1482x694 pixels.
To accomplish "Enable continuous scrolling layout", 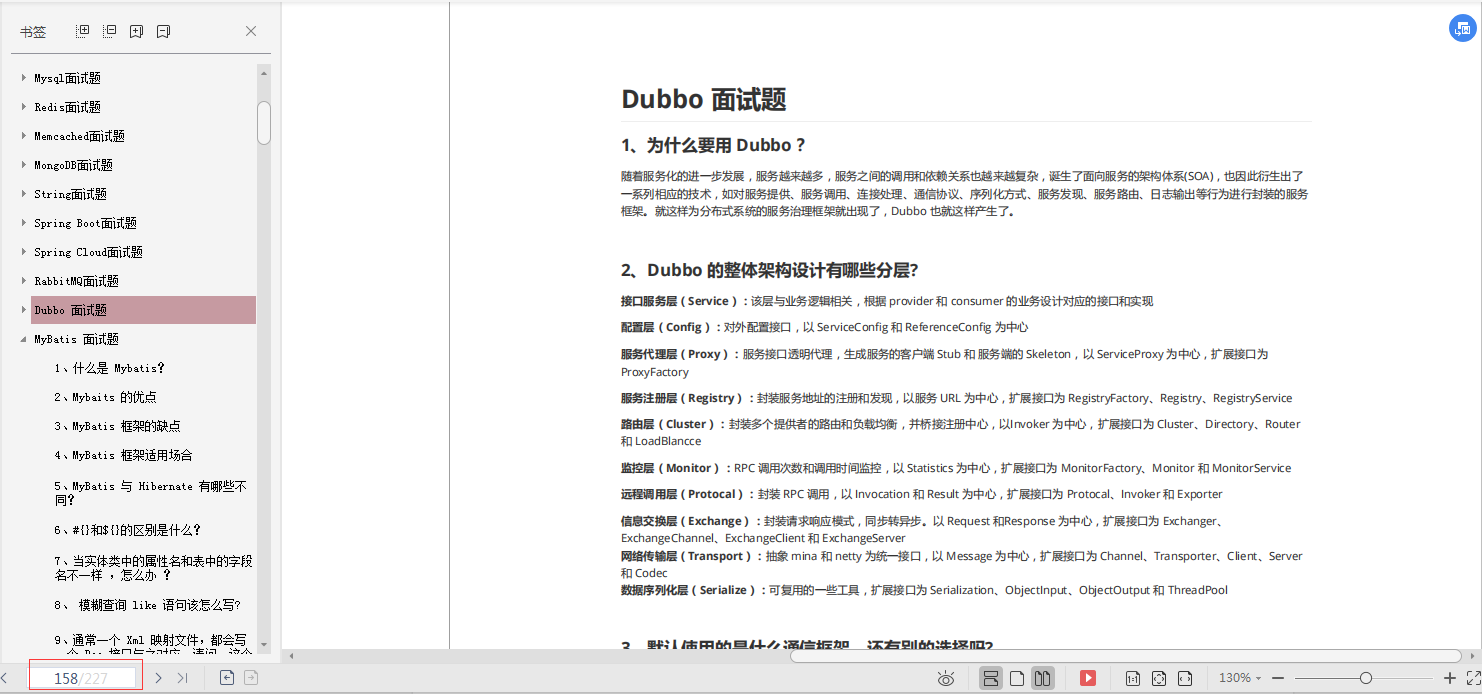I will tap(990, 678).
